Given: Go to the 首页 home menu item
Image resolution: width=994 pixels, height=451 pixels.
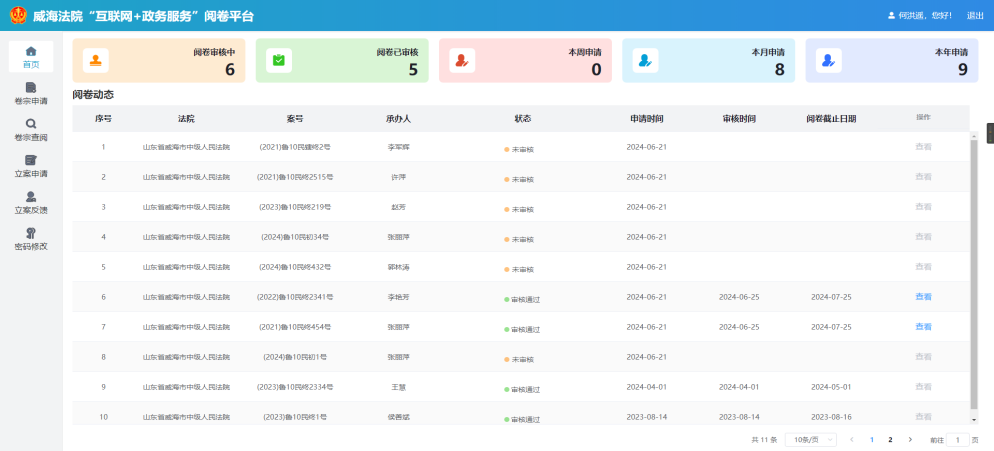Looking at the screenshot, I should (x=31, y=57).
